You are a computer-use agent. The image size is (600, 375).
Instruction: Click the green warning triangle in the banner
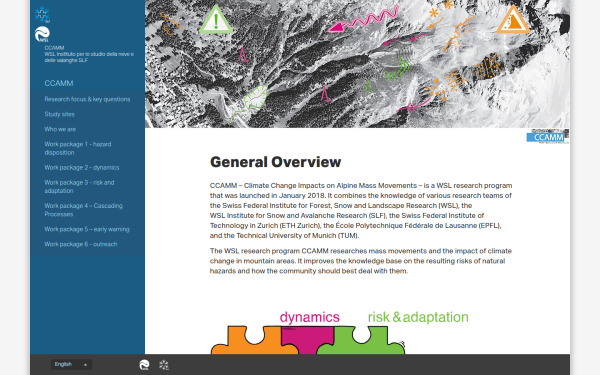point(216,20)
